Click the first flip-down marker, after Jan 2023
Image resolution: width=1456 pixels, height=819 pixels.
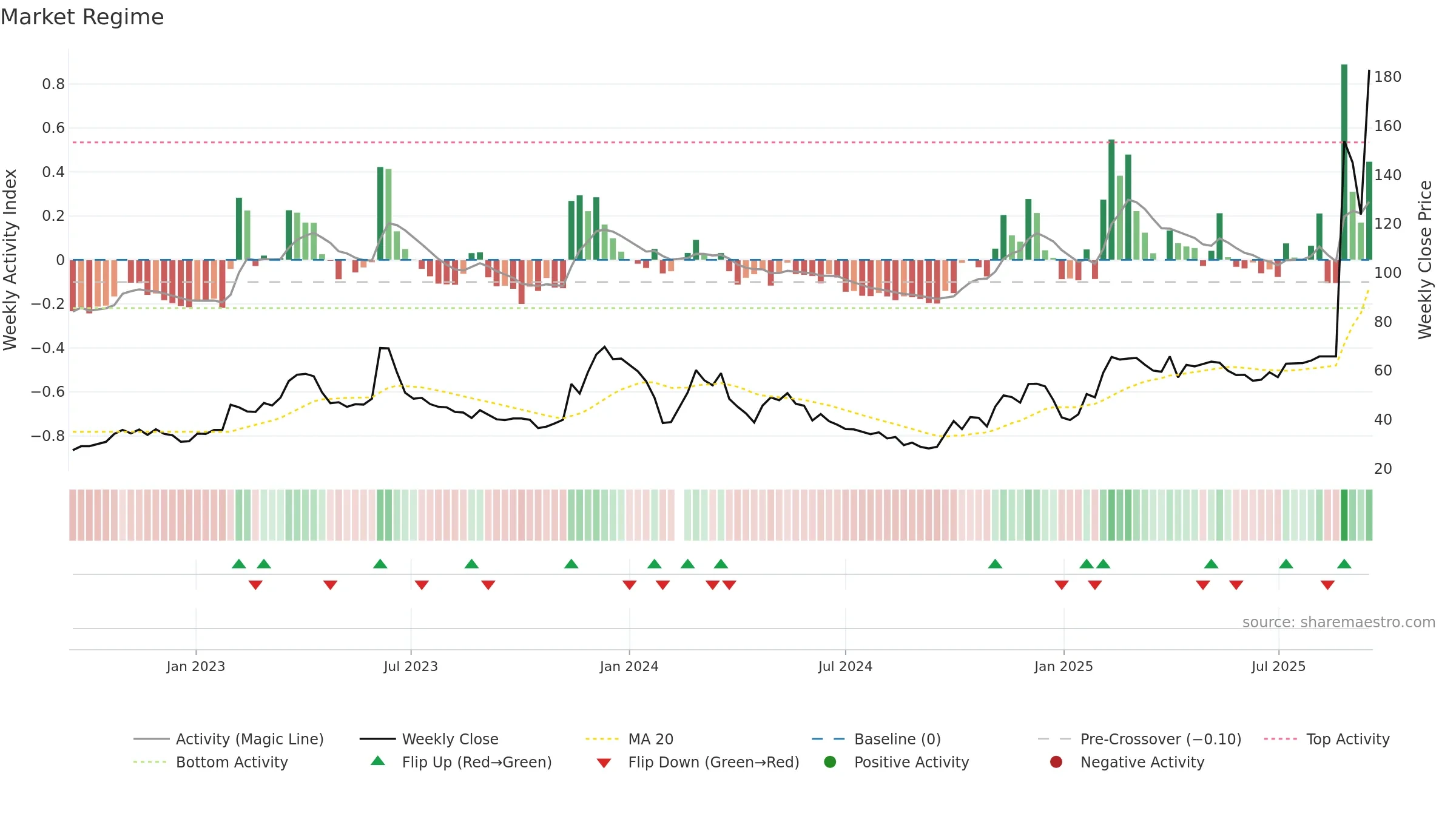[x=255, y=585]
